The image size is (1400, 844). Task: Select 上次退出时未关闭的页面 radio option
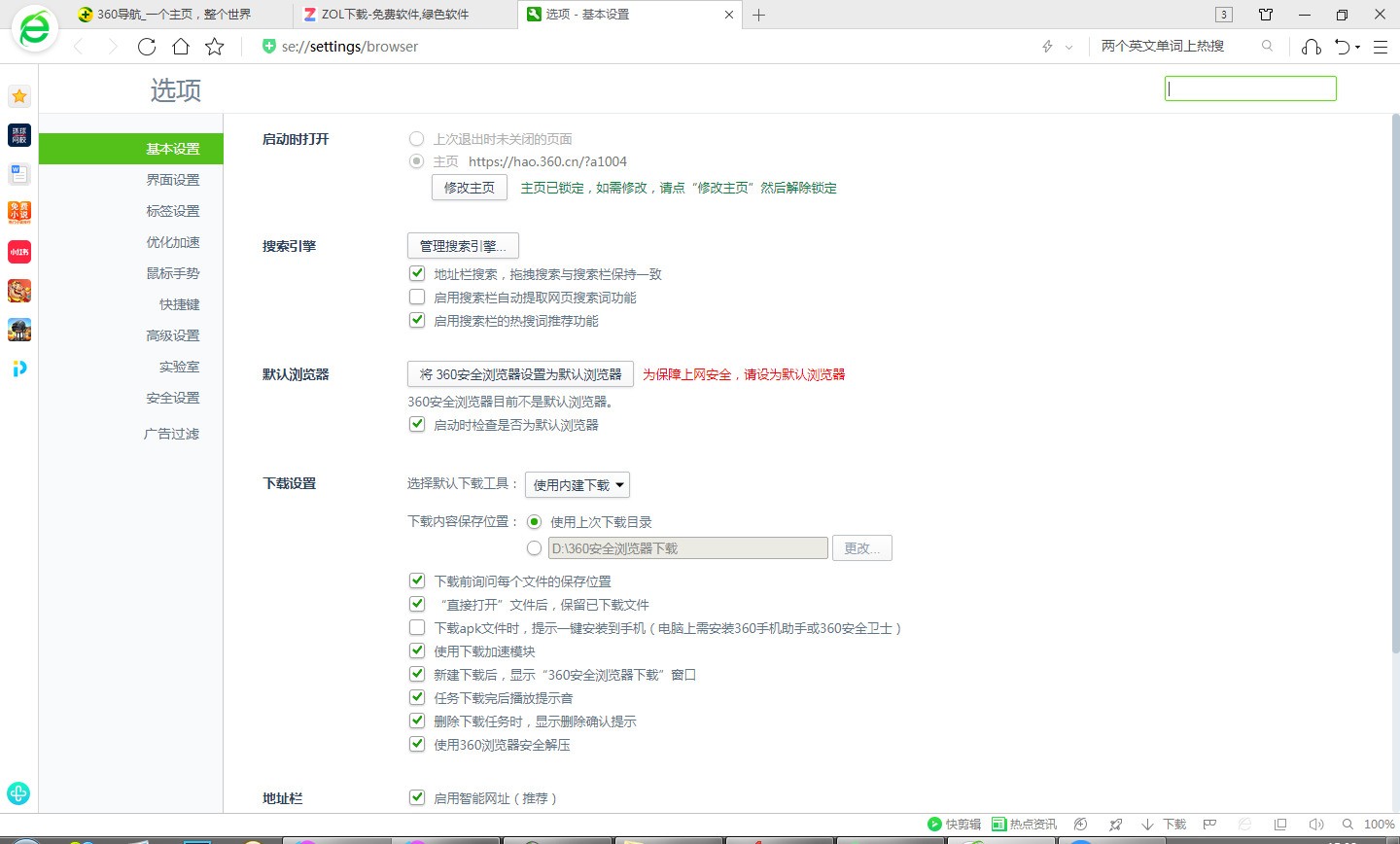417,139
